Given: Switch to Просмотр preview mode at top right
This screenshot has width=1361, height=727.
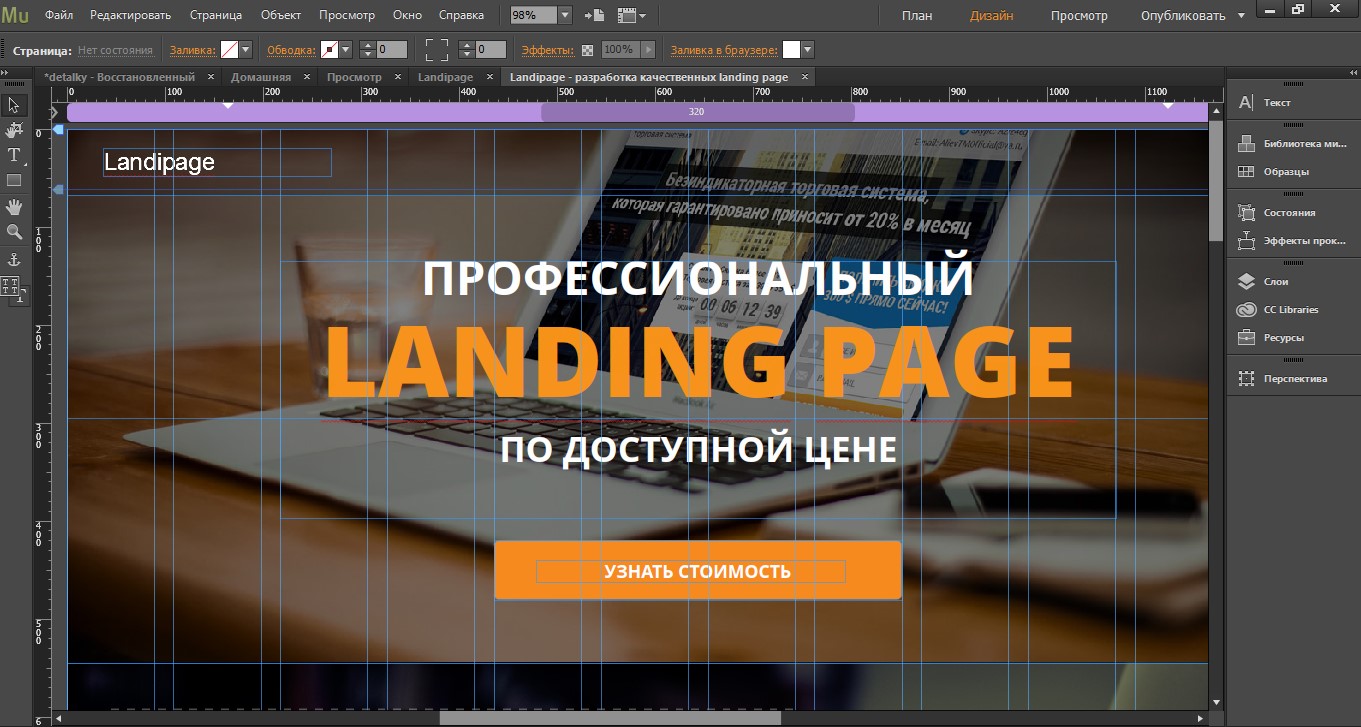Looking at the screenshot, I should tap(1079, 15).
